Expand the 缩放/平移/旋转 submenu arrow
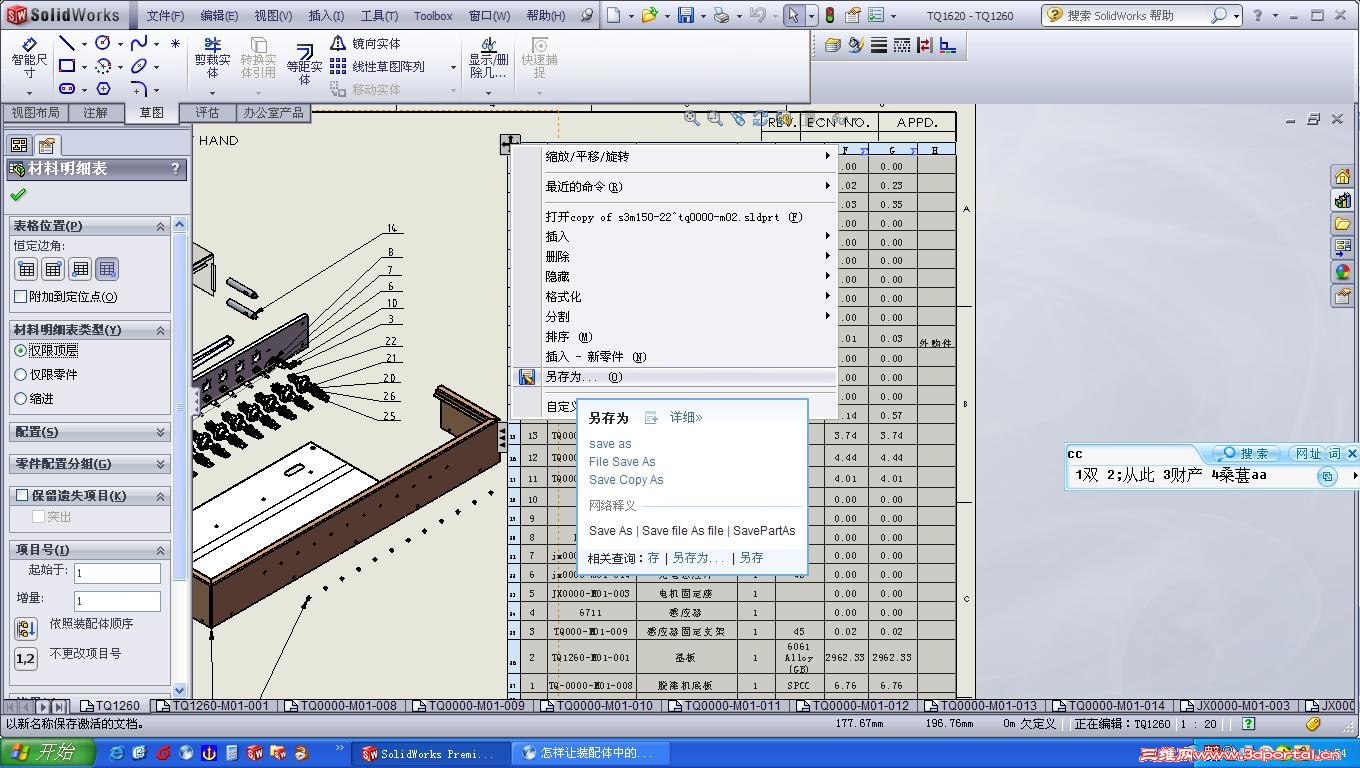The image size is (1360, 768). click(x=827, y=156)
